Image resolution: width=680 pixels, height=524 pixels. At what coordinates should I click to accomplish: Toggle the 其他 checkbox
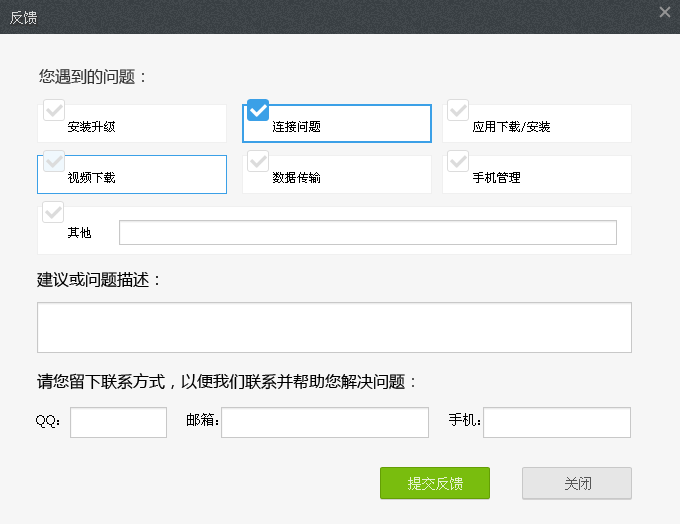[x=54, y=213]
